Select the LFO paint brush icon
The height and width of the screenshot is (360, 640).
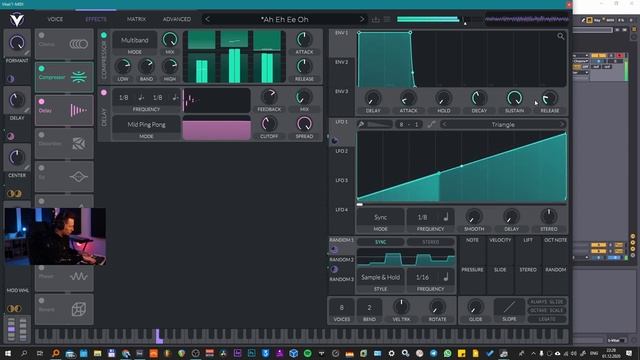point(361,124)
